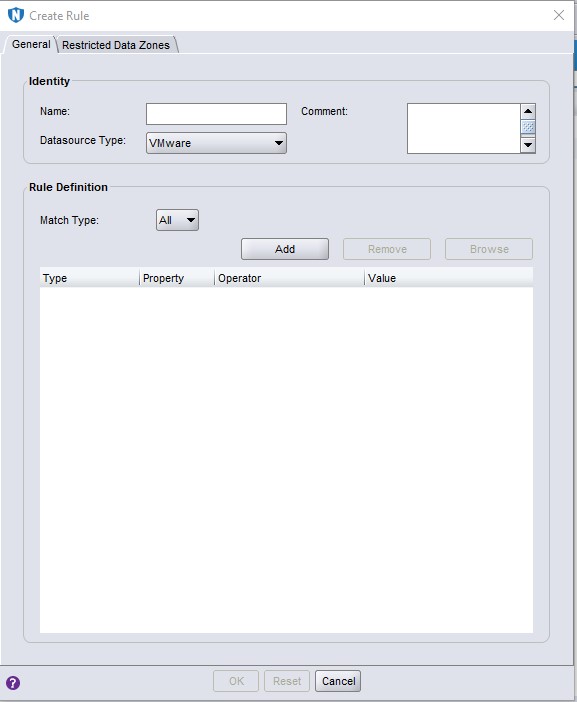Image resolution: width=577 pixels, height=702 pixels.
Task: Close the Create Rule dialog
Action: pyautogui.click(x=559, y=15)
